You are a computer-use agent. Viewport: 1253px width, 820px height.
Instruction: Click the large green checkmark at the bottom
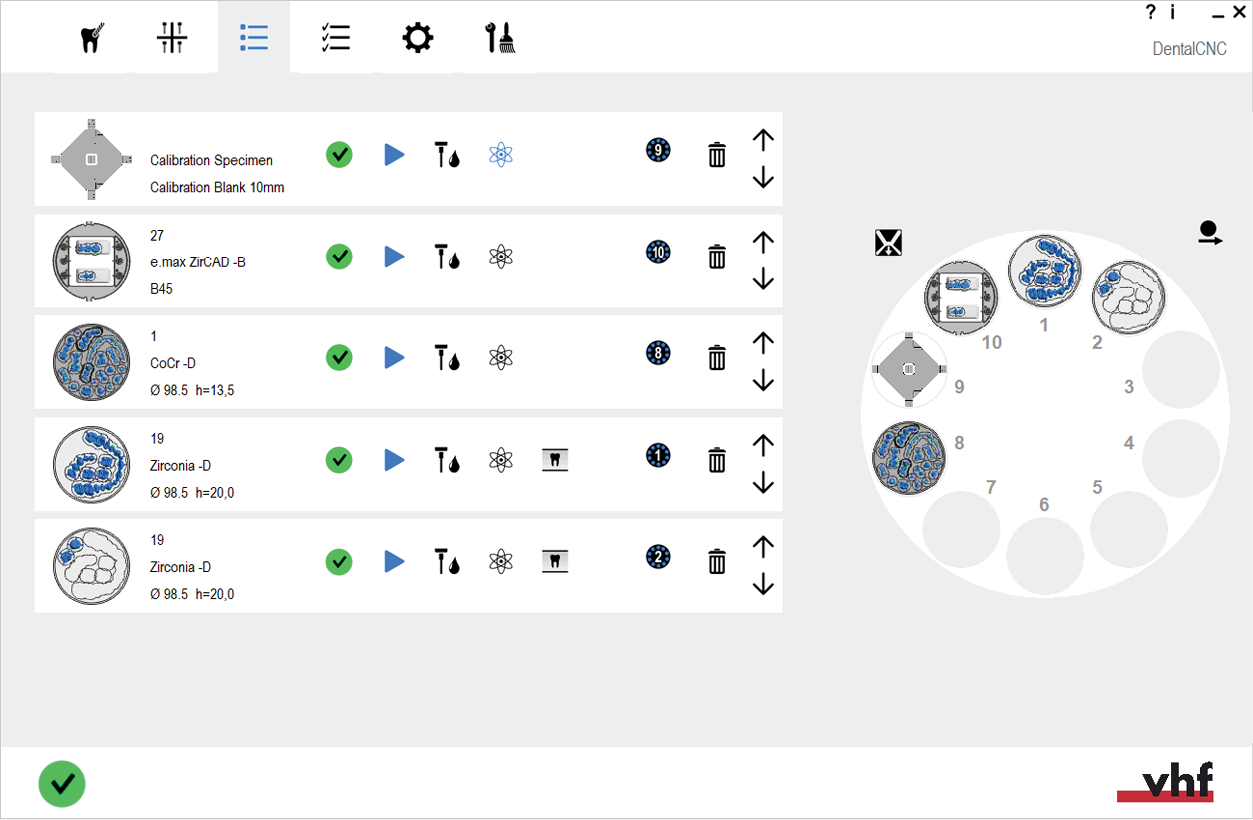[x=62, y=784]
